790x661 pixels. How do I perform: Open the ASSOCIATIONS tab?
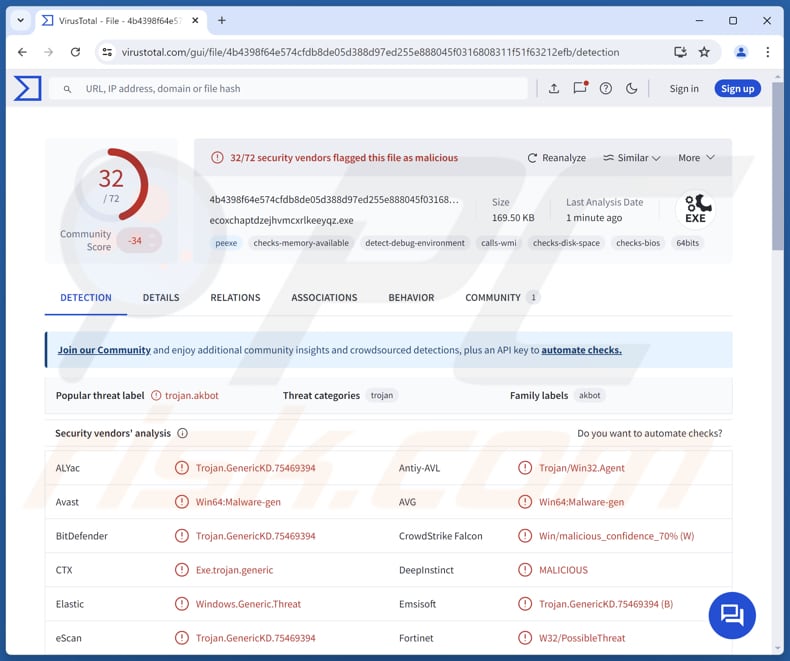coord(324,298)
